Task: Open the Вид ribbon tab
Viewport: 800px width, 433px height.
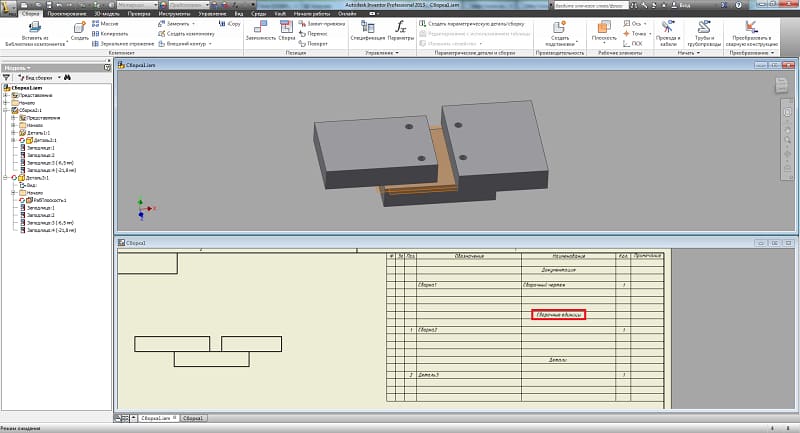Action: tap(239, 14)
